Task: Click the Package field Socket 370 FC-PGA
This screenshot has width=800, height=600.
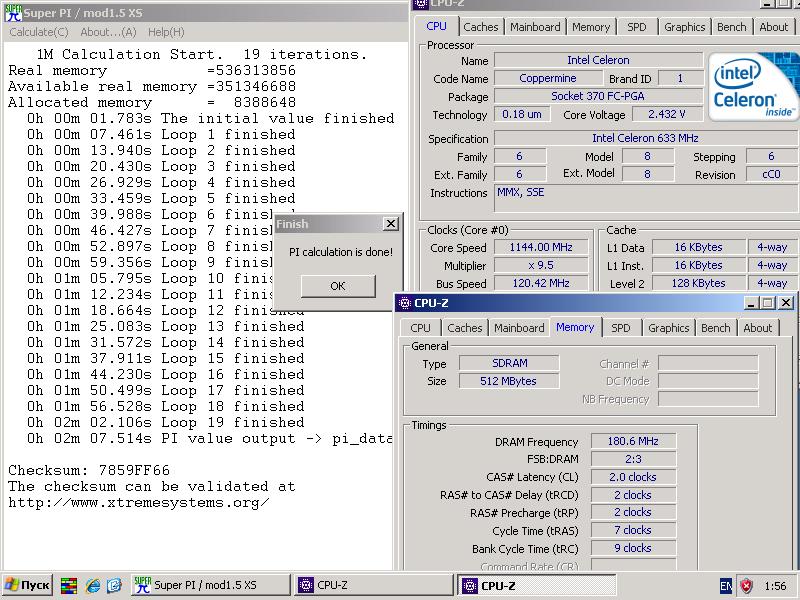Action: tap(598, 96)
